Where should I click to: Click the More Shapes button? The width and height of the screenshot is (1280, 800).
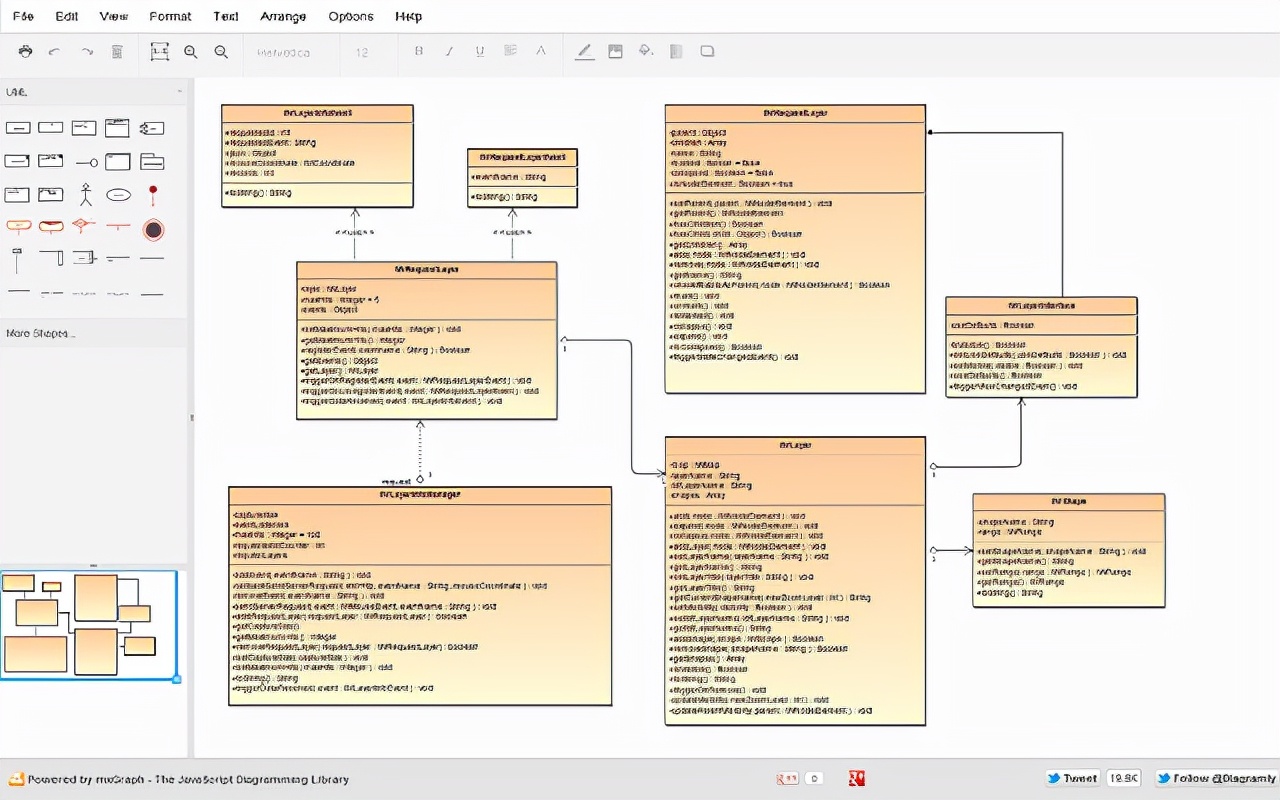pyautogui.click(x=41, y=333)
